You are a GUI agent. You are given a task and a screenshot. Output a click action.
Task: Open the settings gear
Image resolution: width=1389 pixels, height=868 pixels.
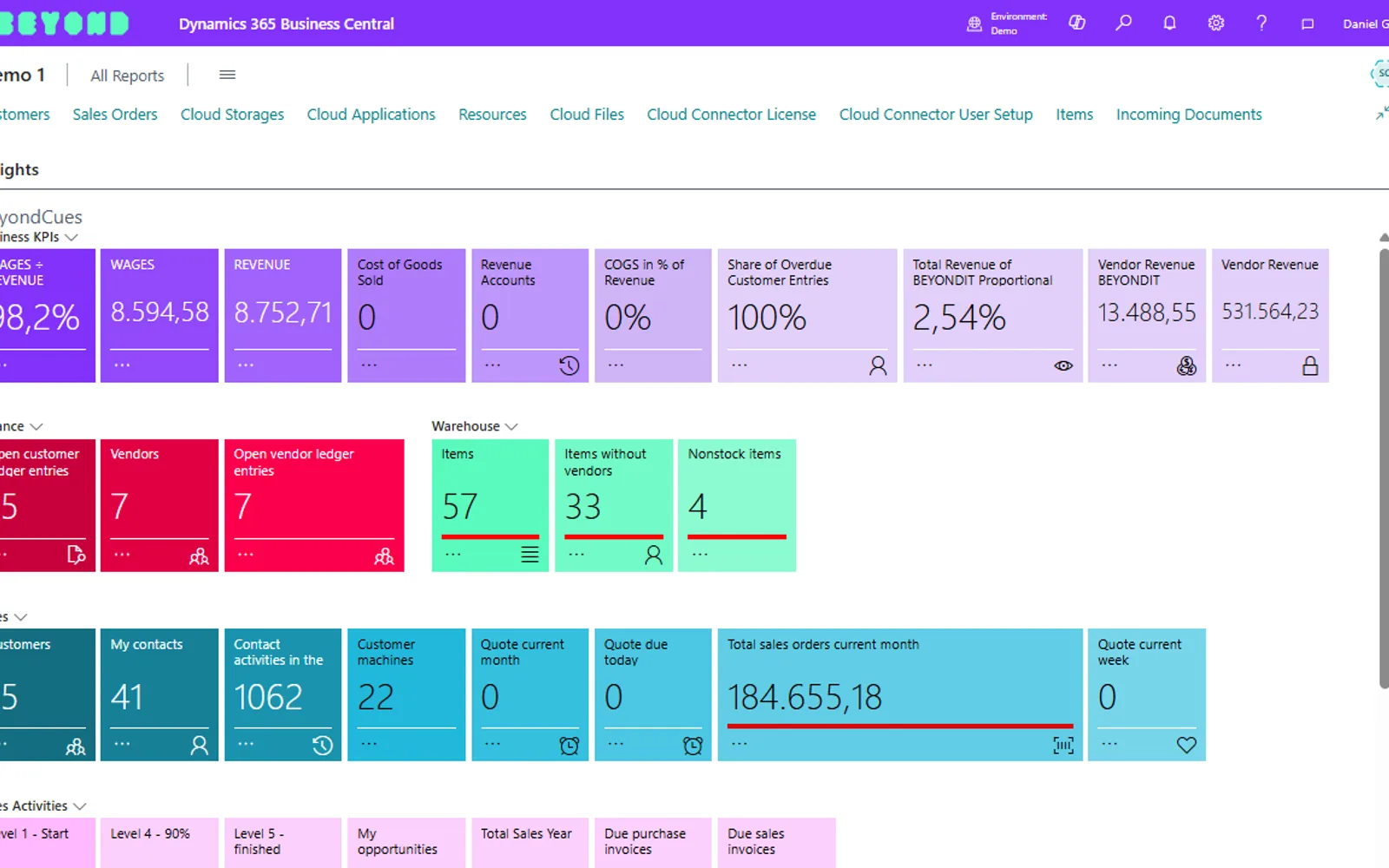(x=1215, y=23)
